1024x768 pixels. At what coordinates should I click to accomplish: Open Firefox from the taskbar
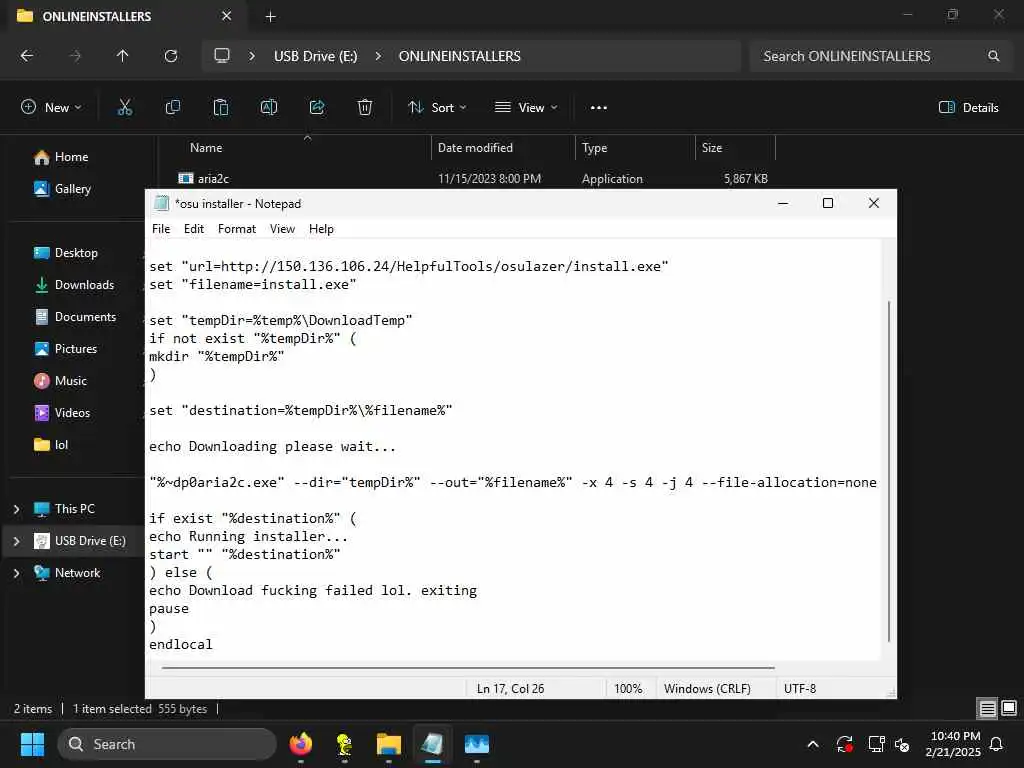pyautogui.click(x=300, y=744)
